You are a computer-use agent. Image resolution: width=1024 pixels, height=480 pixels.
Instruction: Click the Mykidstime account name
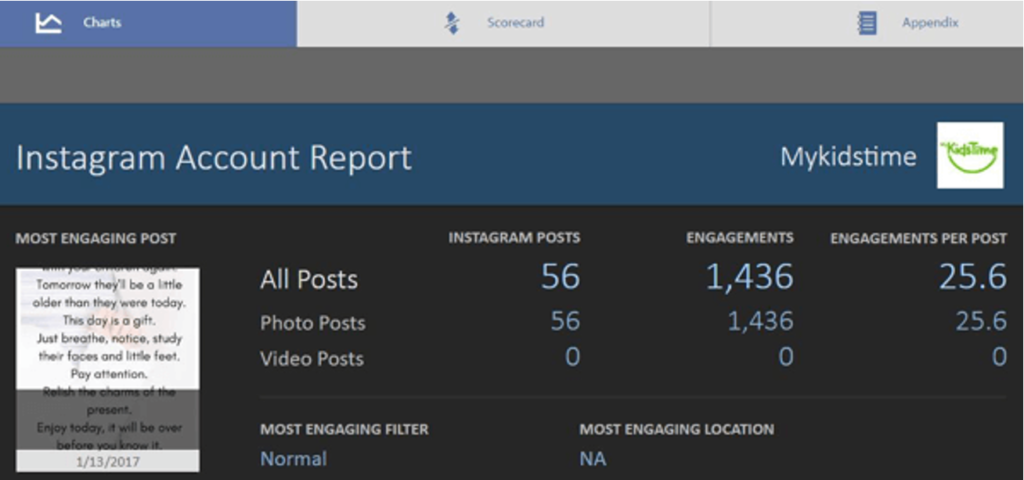[848, 157]
